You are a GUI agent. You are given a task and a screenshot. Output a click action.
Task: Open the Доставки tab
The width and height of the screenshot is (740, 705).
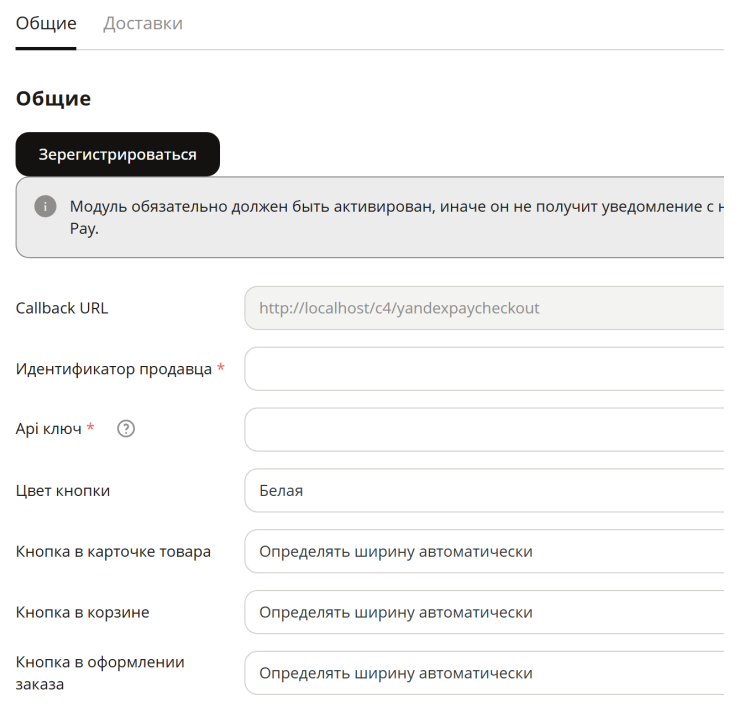[x=143, y=23]
